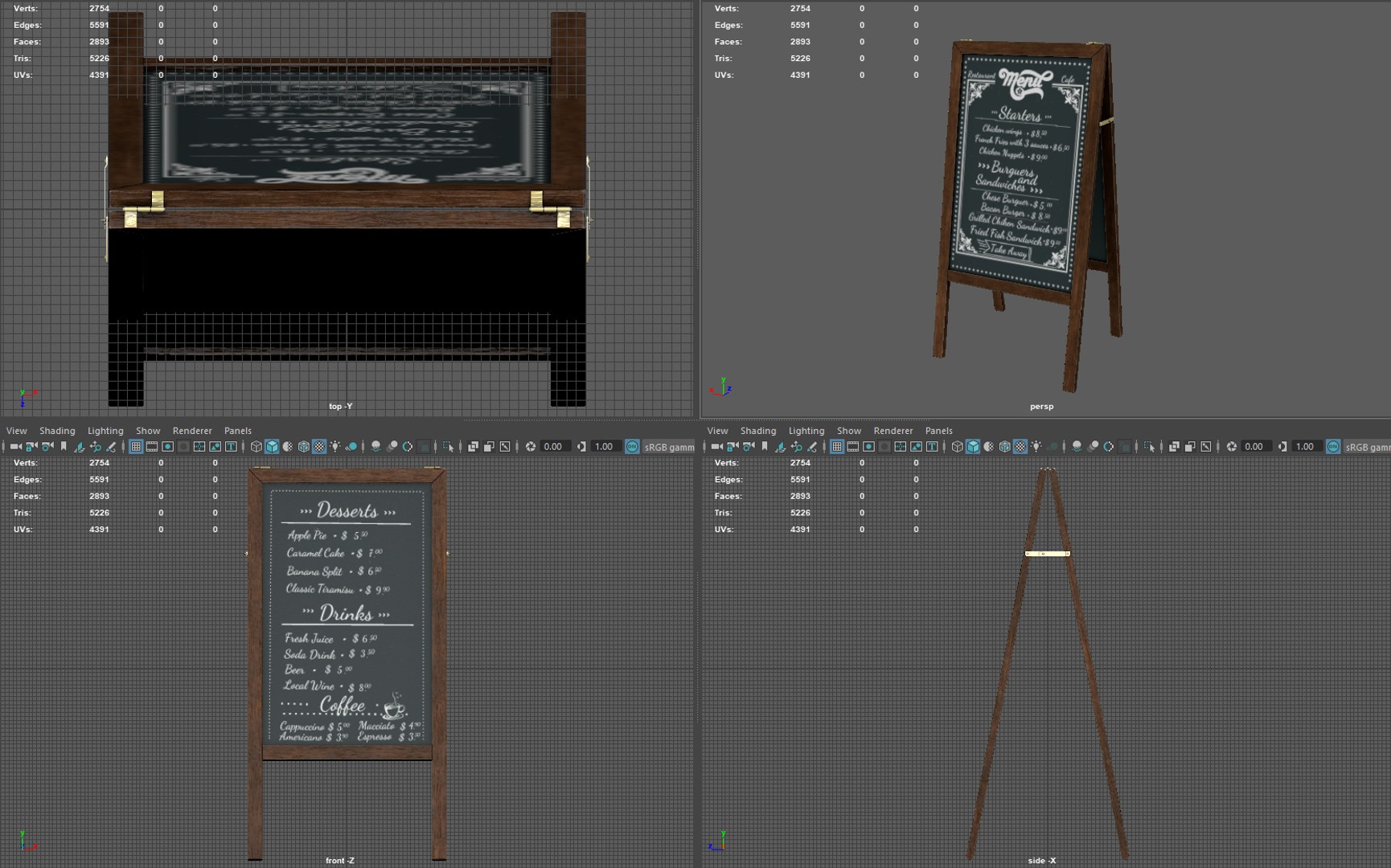Toggle Safe Action in front view toolbar
The image size is (1391, 868).
[x=215, y=447]
